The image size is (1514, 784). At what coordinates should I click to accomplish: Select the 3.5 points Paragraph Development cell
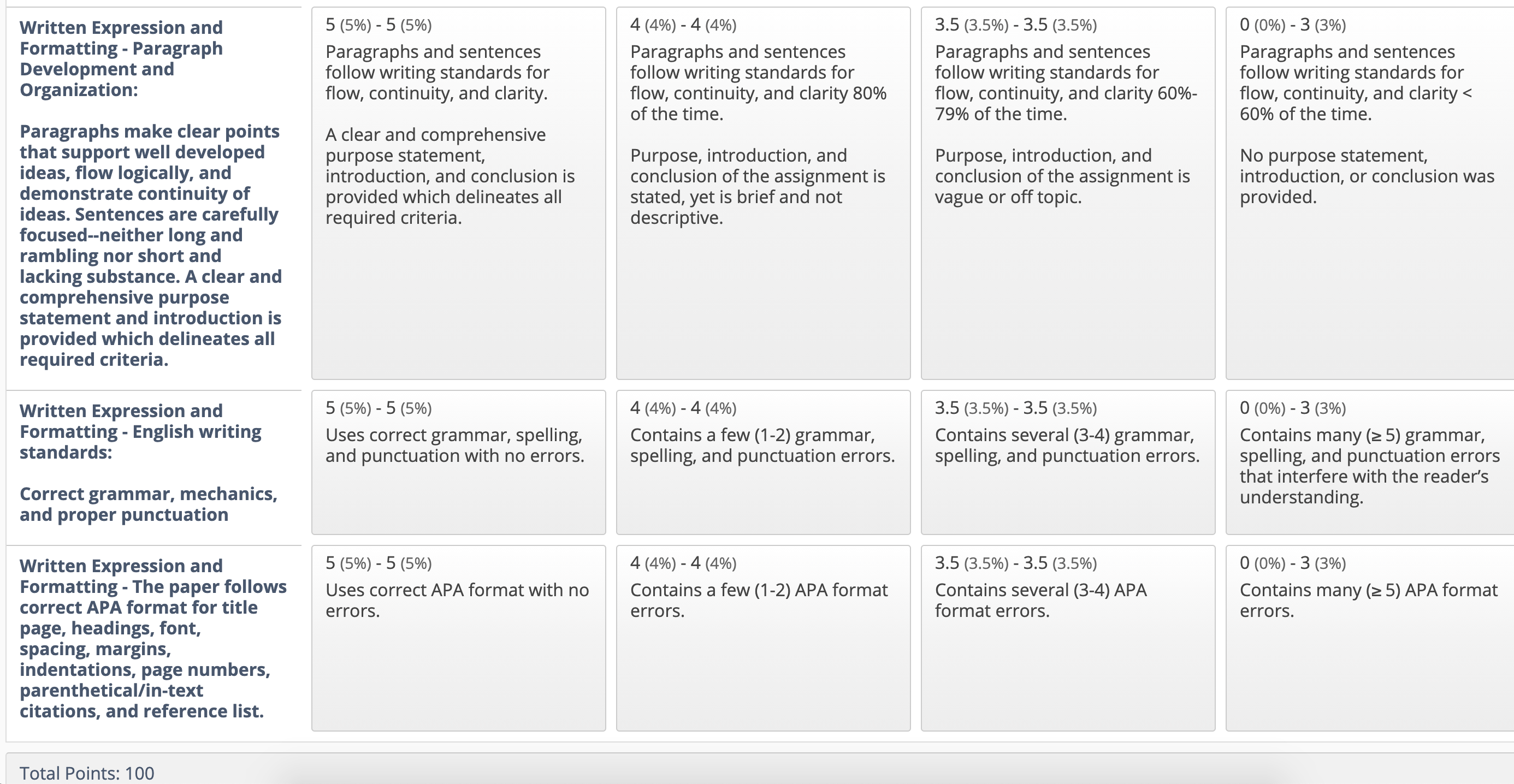tap(1068, 193)
